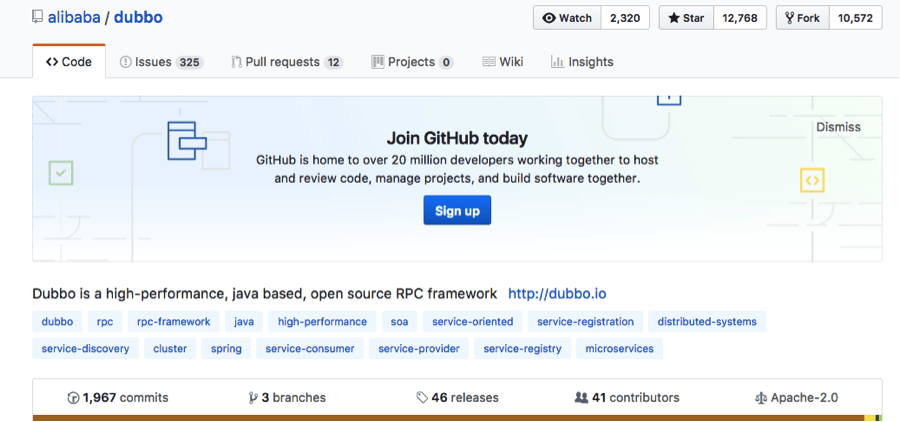
Task: Open the Issues tab
Action: (161, 62)
